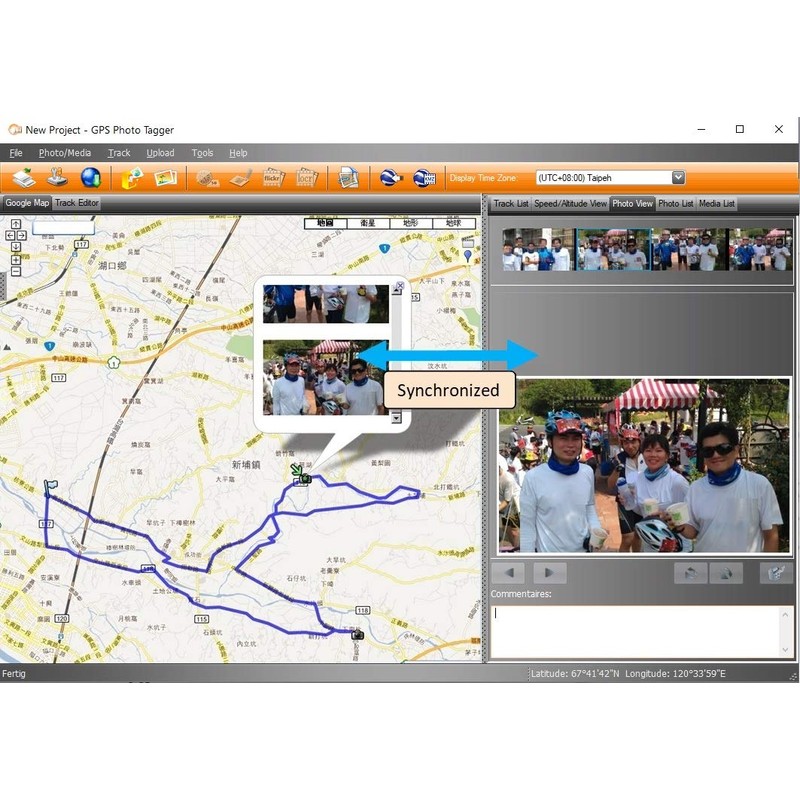Click the GPS device download toolbar icon

point(58,178)
